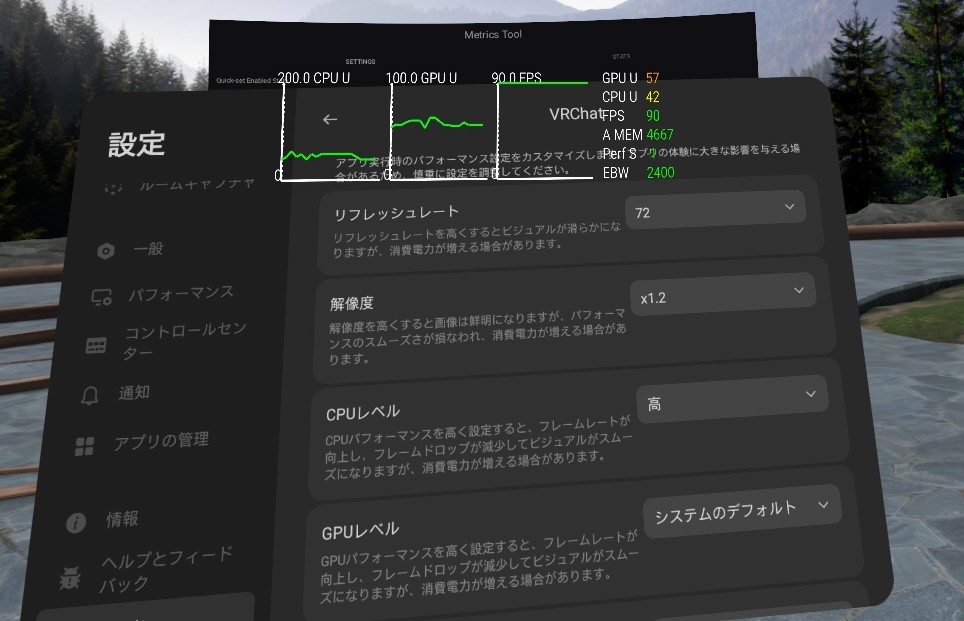Click the A MEM 4667 stat readout

[638, 135]
